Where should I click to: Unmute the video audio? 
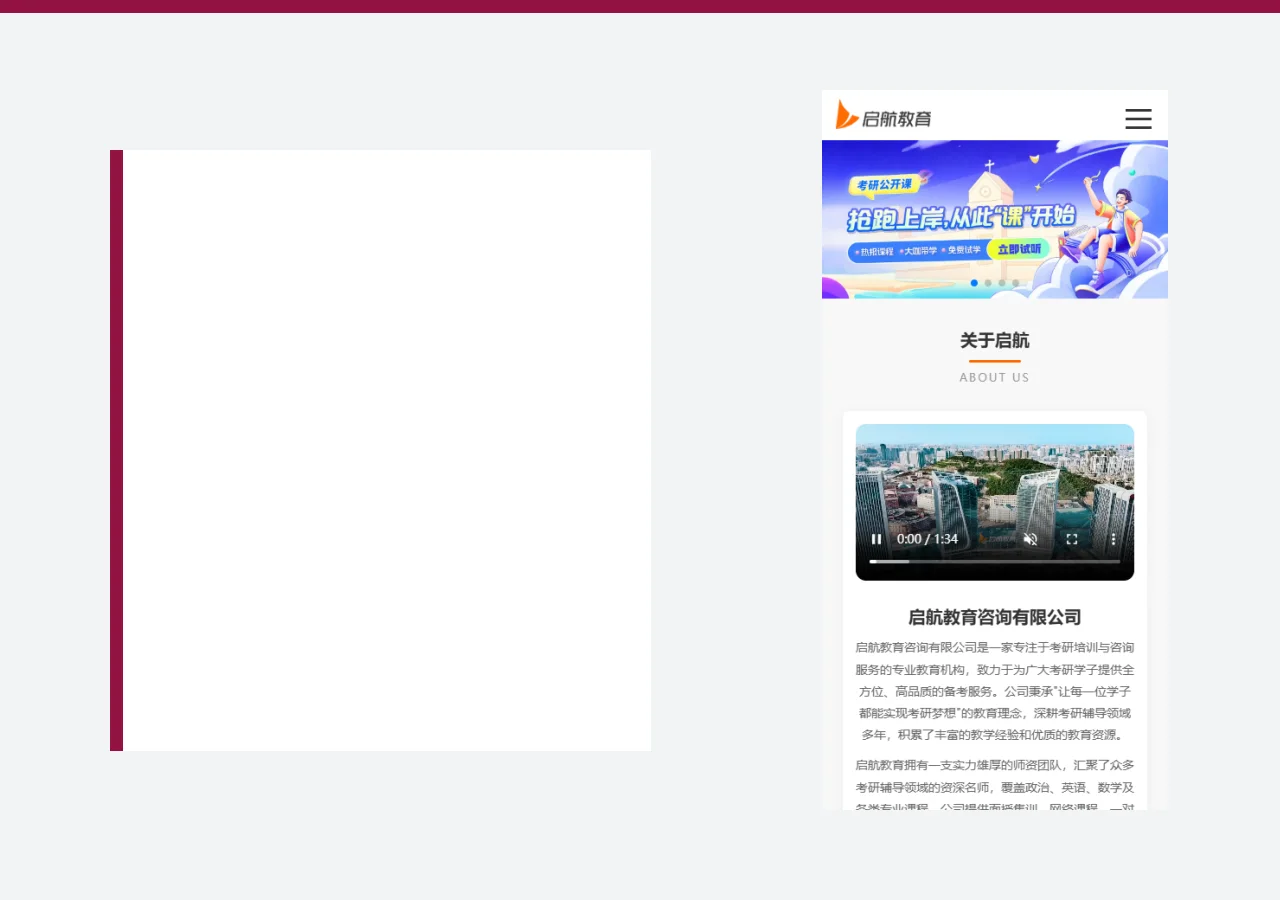pyautogui.click(x=1031, y=539)
